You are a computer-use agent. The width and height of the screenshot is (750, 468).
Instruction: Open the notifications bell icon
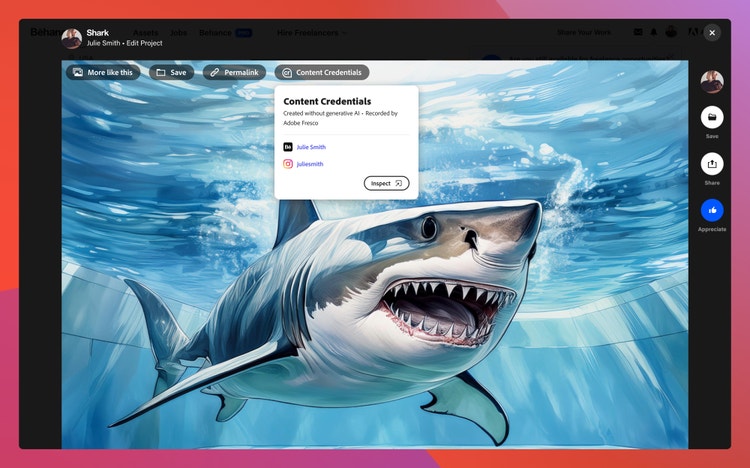(x=653, y=32)
